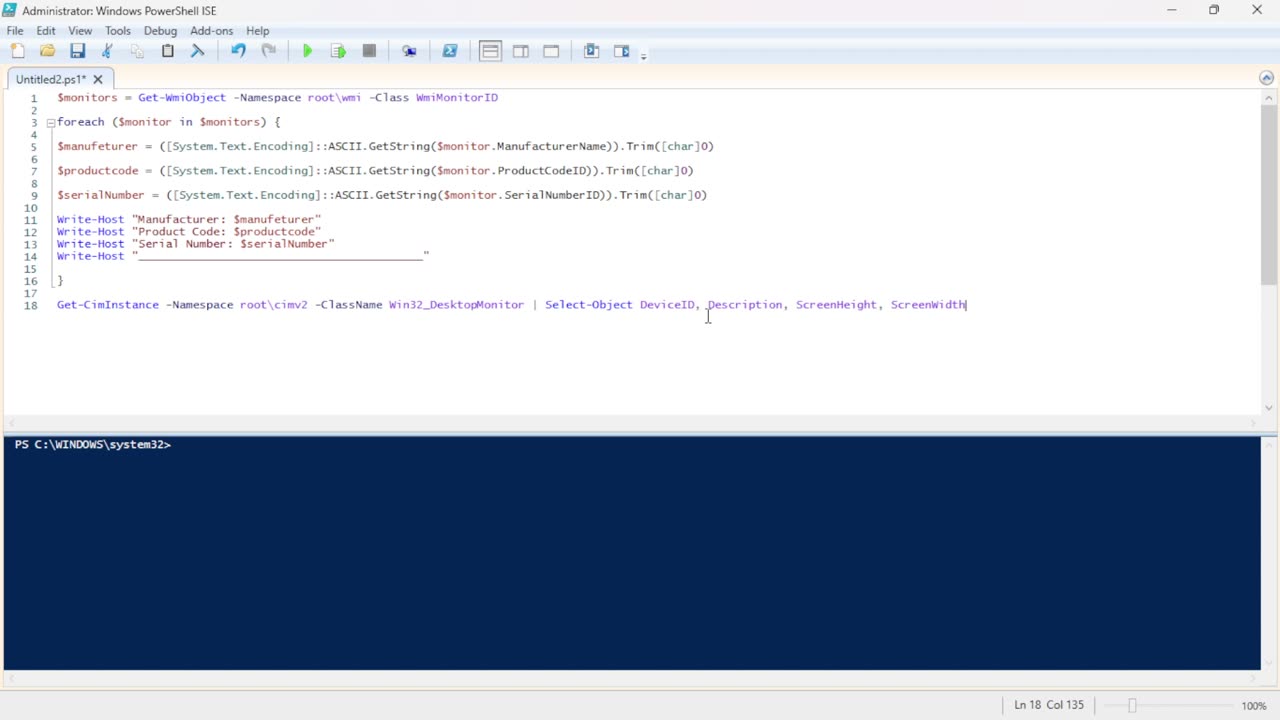Restore down the PowerShell ISE window

click(1214, 10)
